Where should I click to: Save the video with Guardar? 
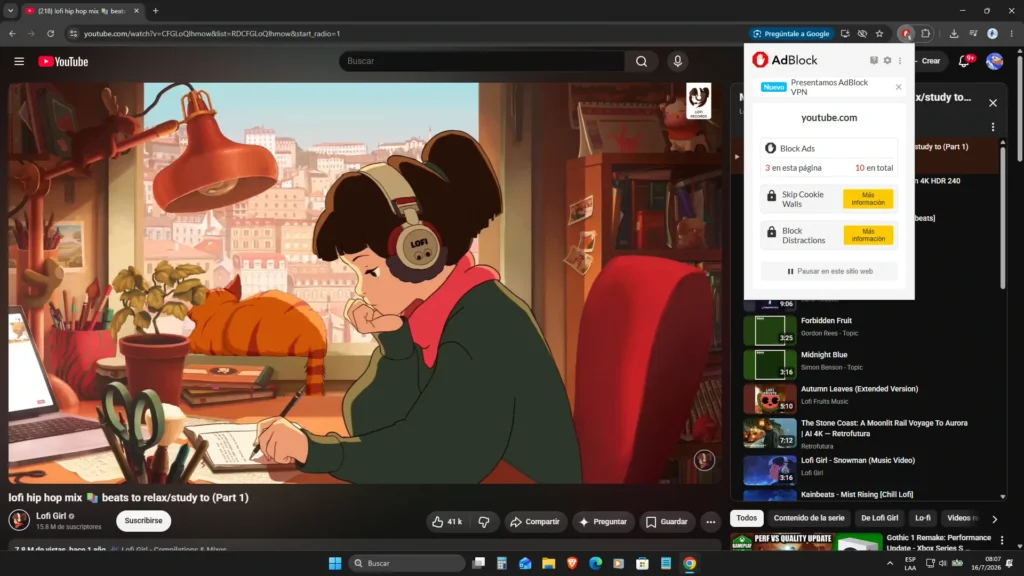click(x=667, y=521)
